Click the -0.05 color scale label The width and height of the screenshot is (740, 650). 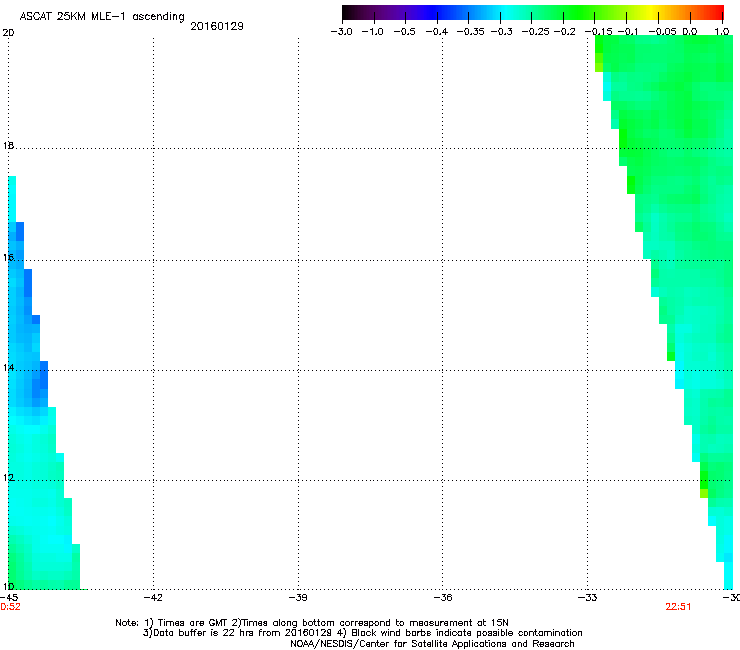pyautogui.click(x=663, y=32)
